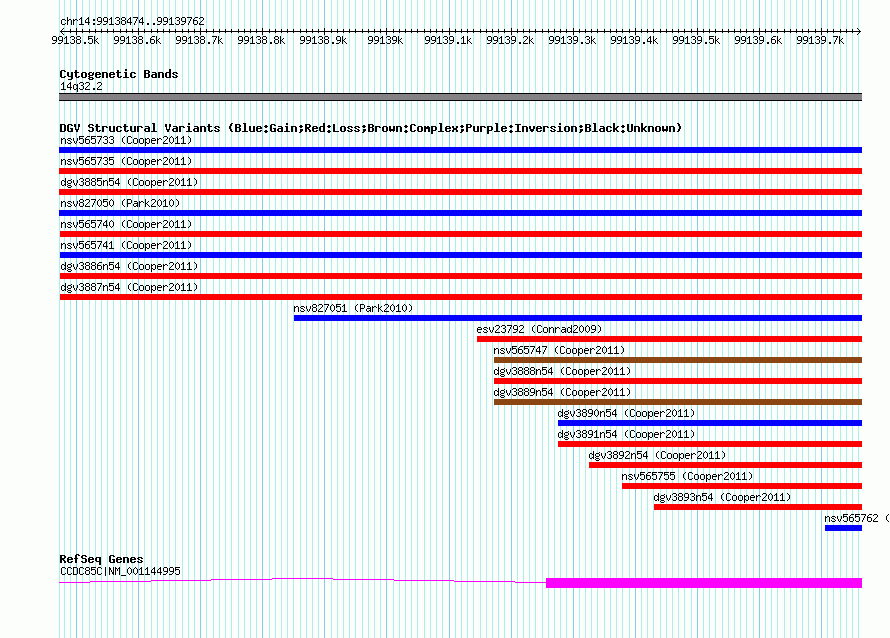Open the nsv827051 (Park2010) label link

[353, 308]
